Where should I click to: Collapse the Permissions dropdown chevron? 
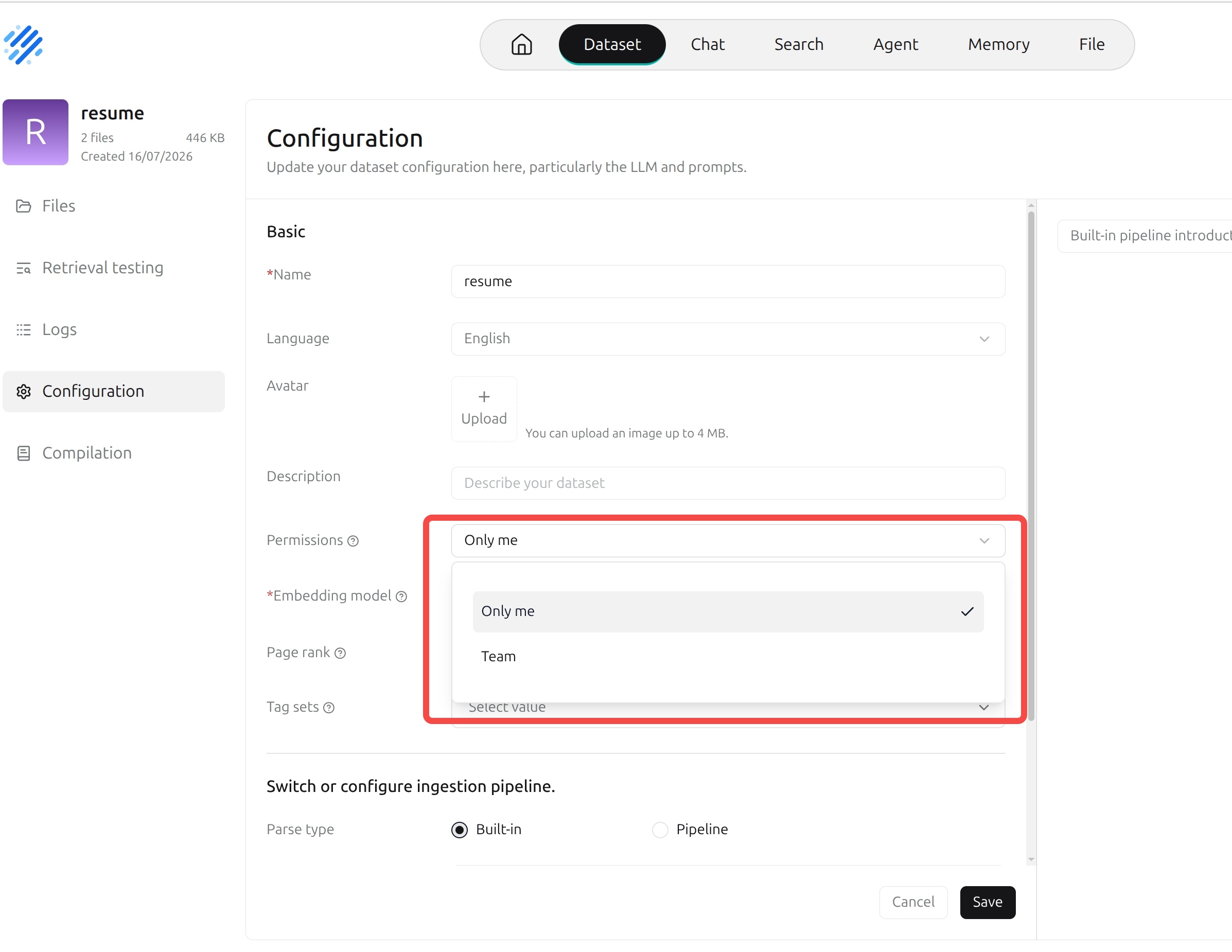(x=984, y=541)
